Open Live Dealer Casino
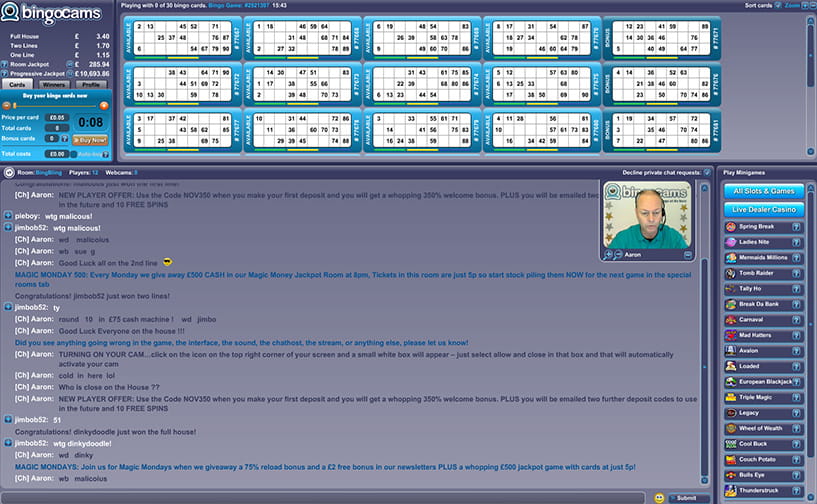The height and width of the screenshot is (504, 817). 764,210
